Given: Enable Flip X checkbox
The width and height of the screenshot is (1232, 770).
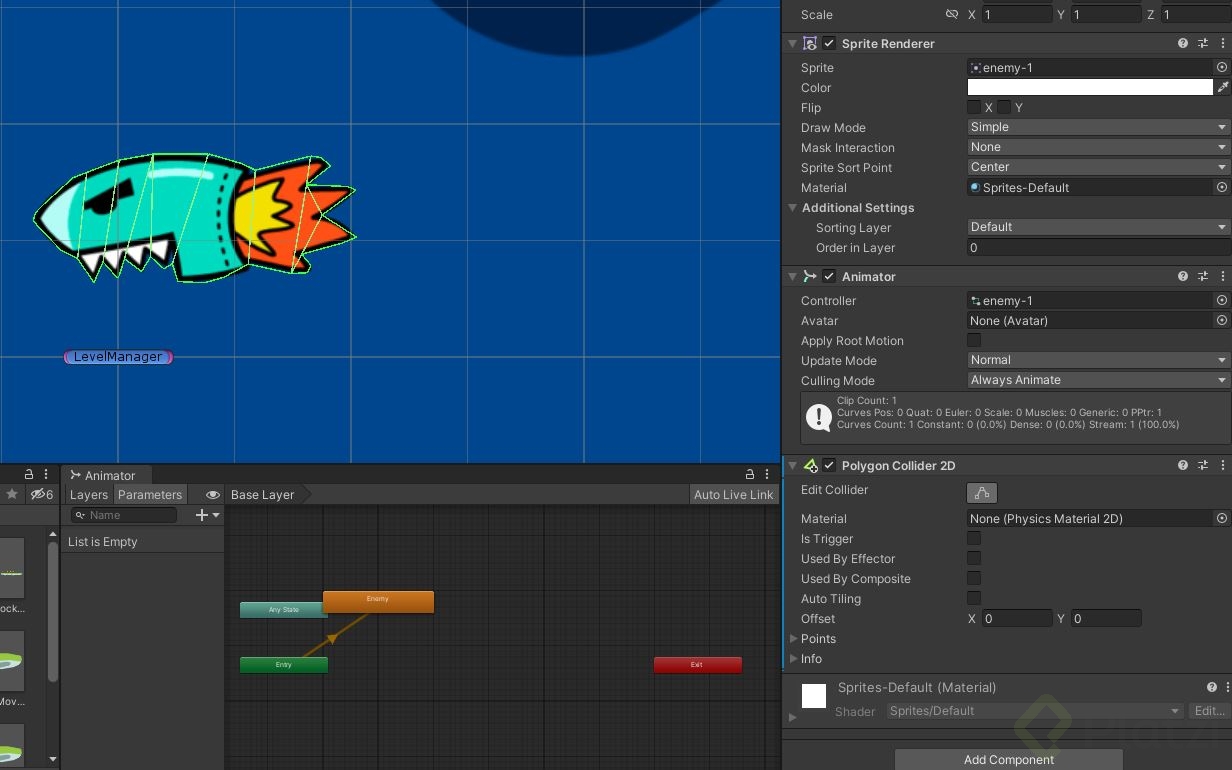Looking at the screenshot, I should tap(974, 107).
